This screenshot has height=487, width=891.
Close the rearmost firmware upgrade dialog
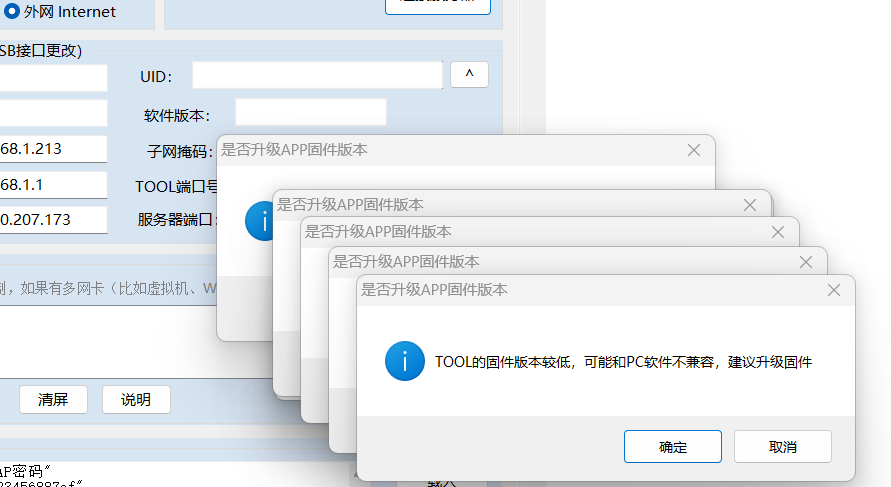[693, 150]
